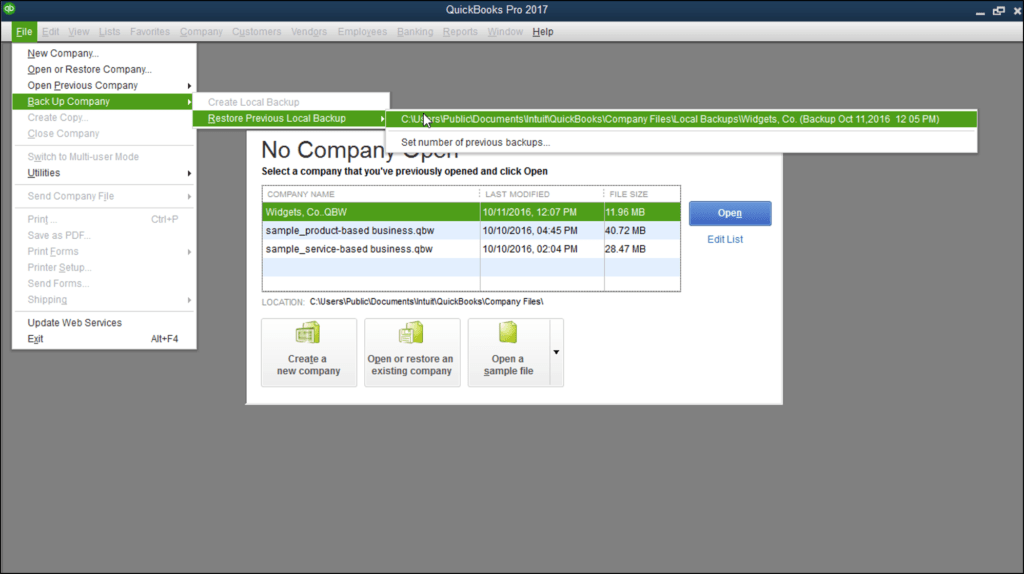Click the QuickBooks logo icon in title bar
The image size is (1024, 574).
(x=9, y=8)
